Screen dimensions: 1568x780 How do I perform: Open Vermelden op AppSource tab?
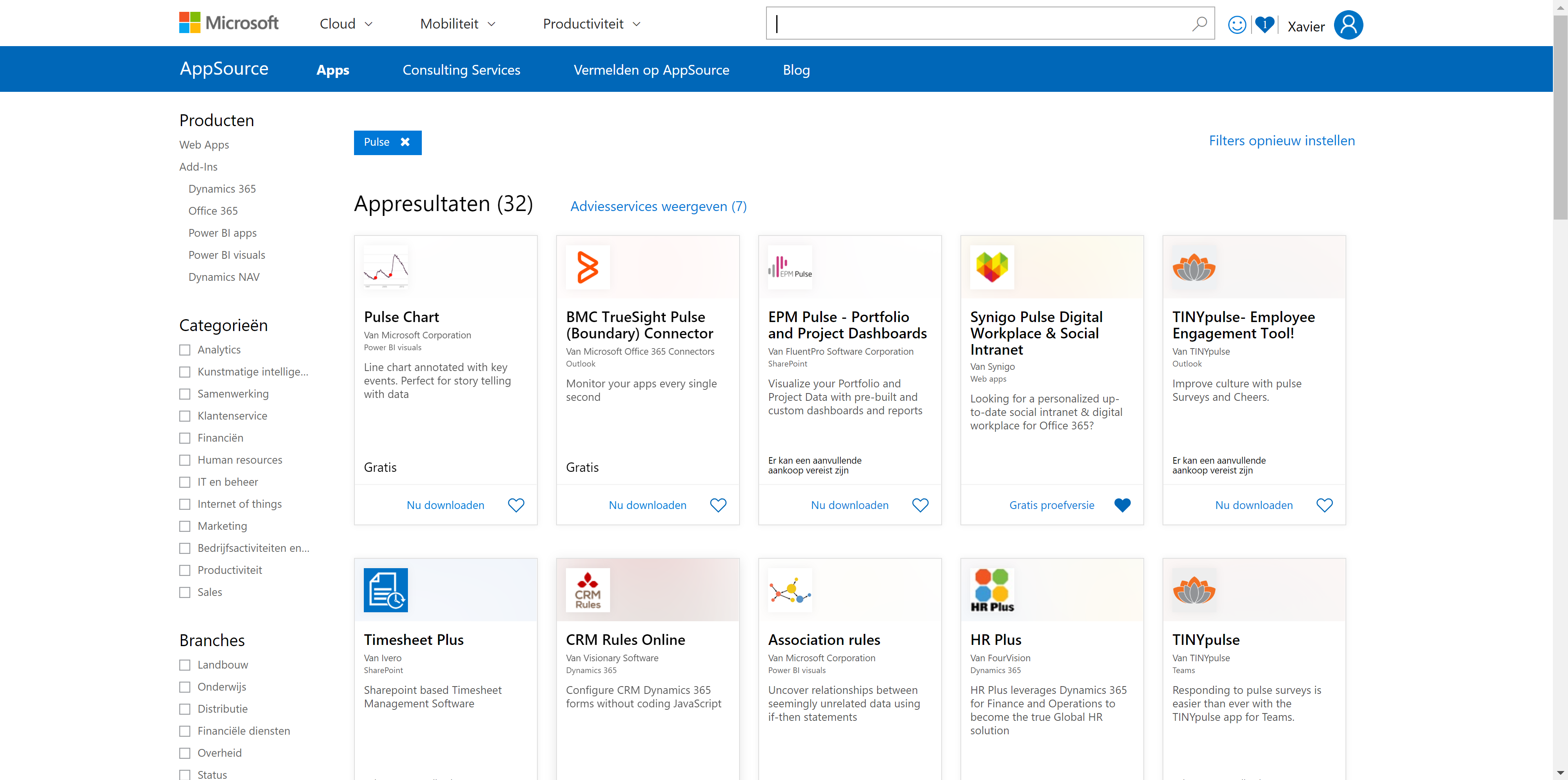pyautogui.click(x=651, y=70)
